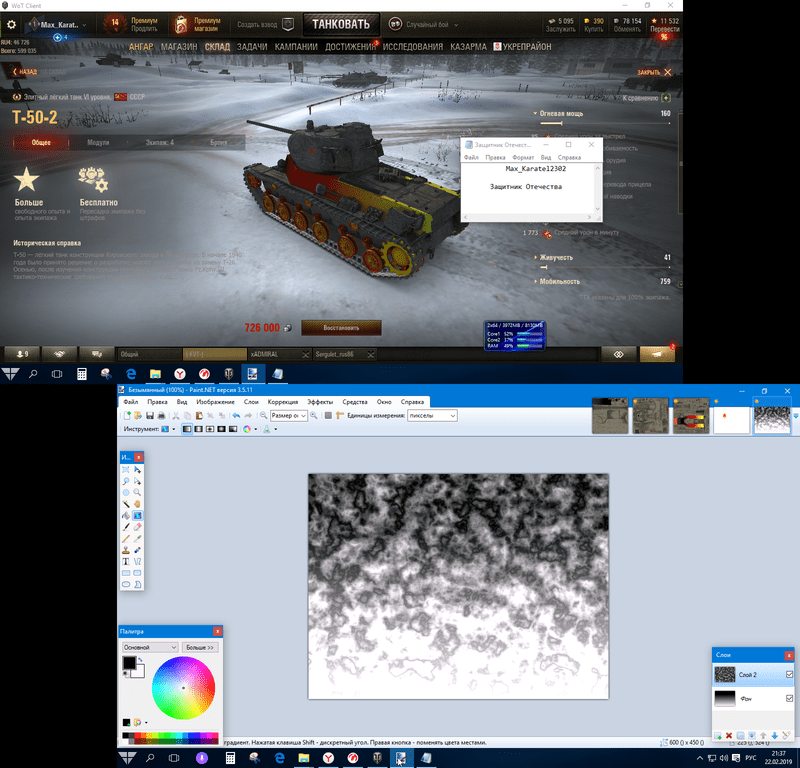Viewport: 800px width, 768px height.
Task: Open the Инструмент tool chooser dropdown
Action: (x=168, y=429)
